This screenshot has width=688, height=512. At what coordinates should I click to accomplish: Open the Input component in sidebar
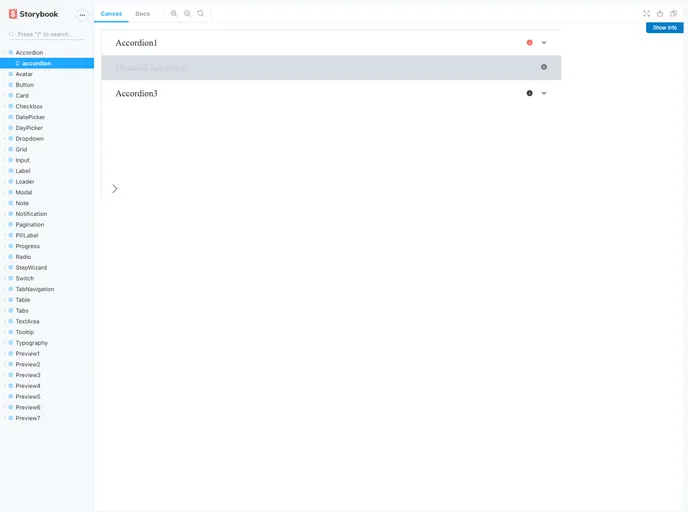22,160
